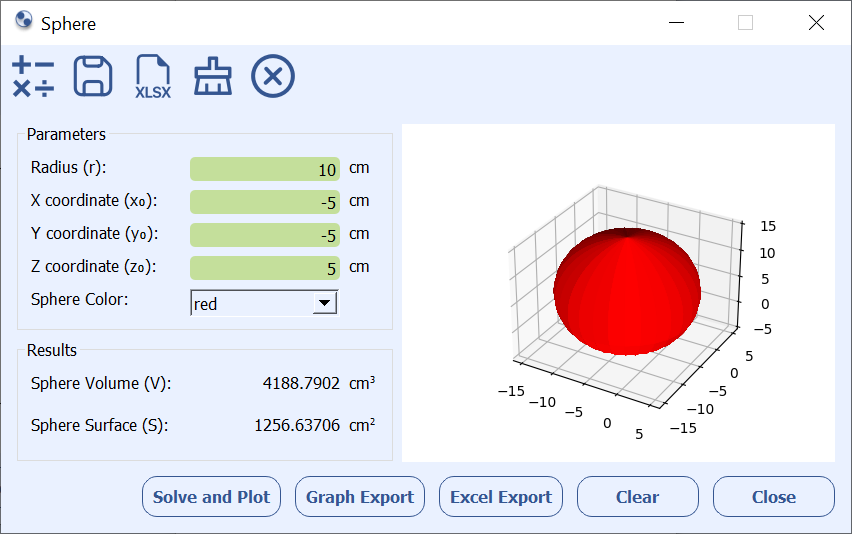The width and height of the screenshot is (852, 534).
Task: Click the XLSX export toolbar icon
Action: [x=153, y=77]
